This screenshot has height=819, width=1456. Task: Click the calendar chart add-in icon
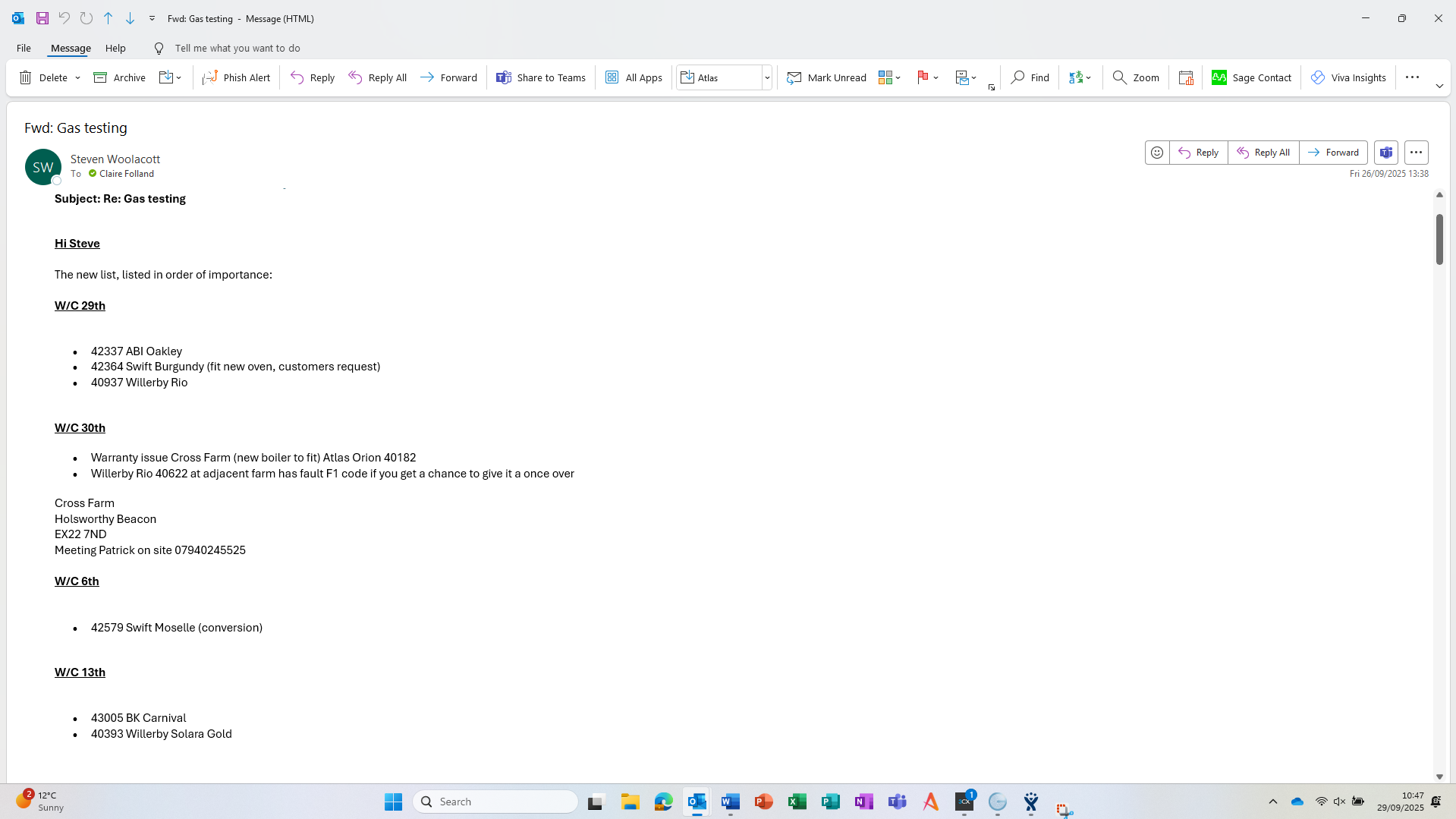coord(1186,77)
